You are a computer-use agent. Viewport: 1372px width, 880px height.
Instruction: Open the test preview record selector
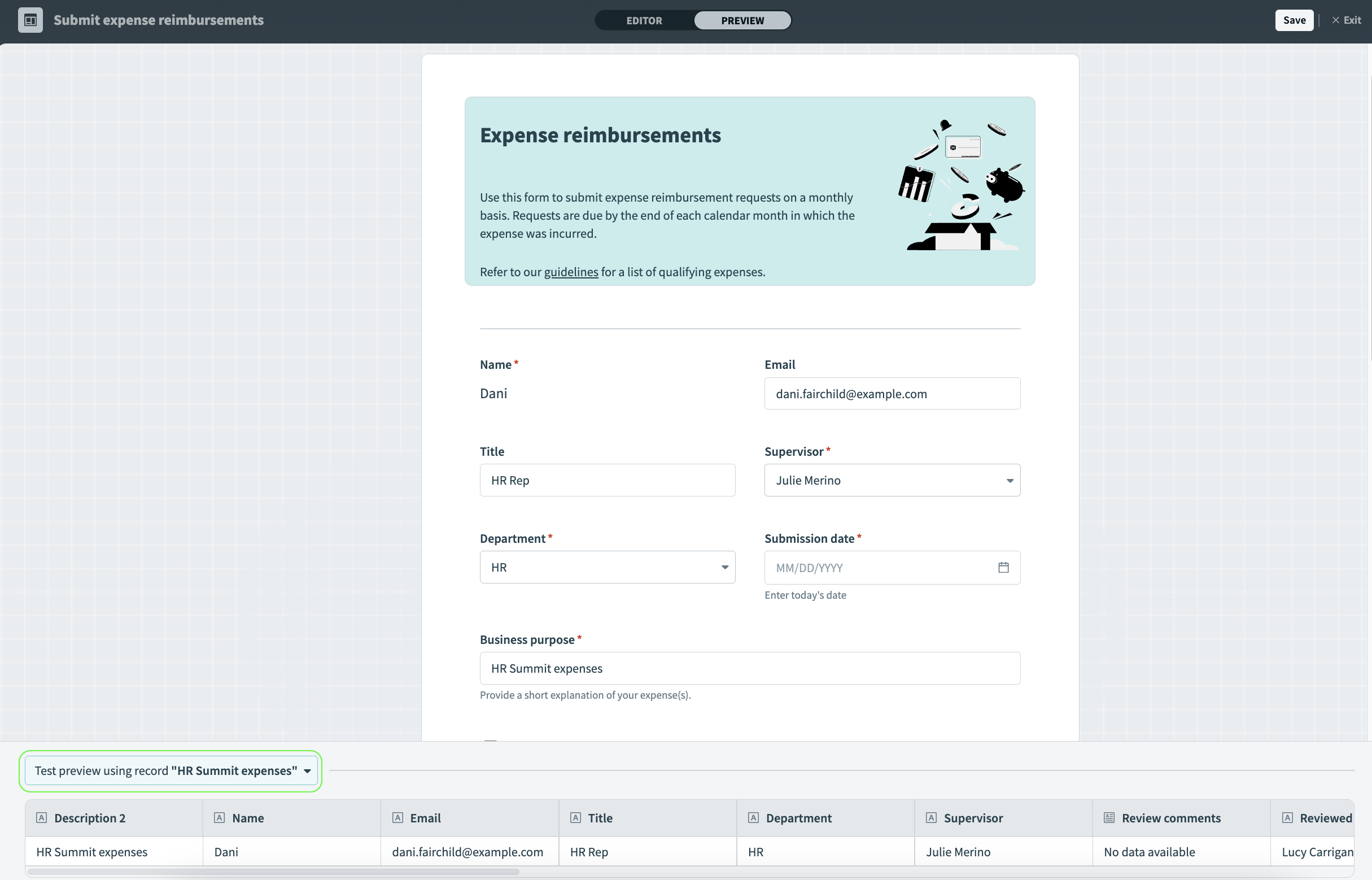pos(171,771)
